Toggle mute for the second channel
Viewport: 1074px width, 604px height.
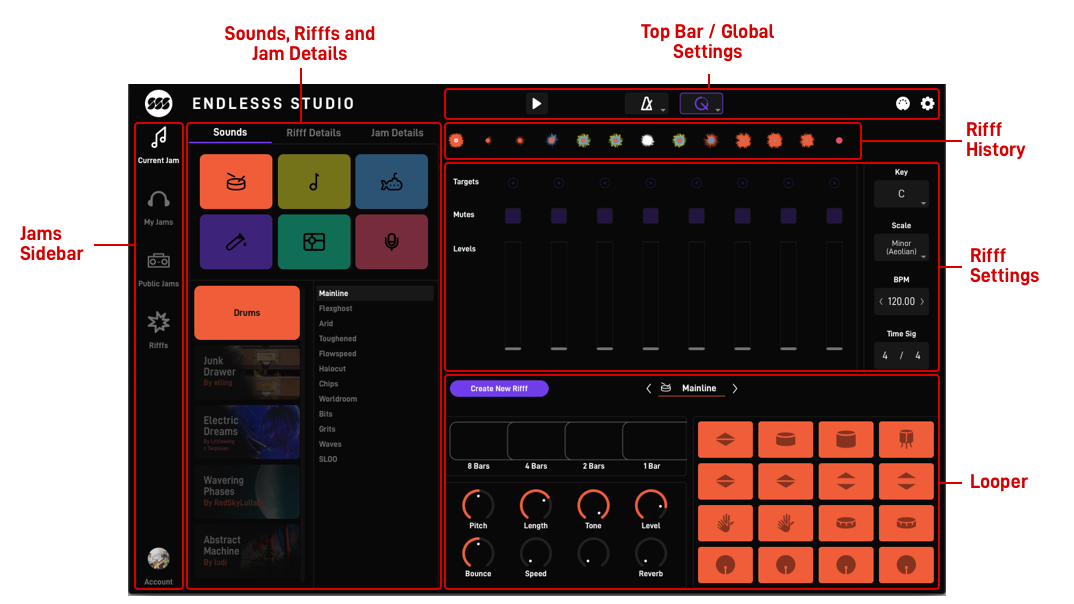click(559, 216)
